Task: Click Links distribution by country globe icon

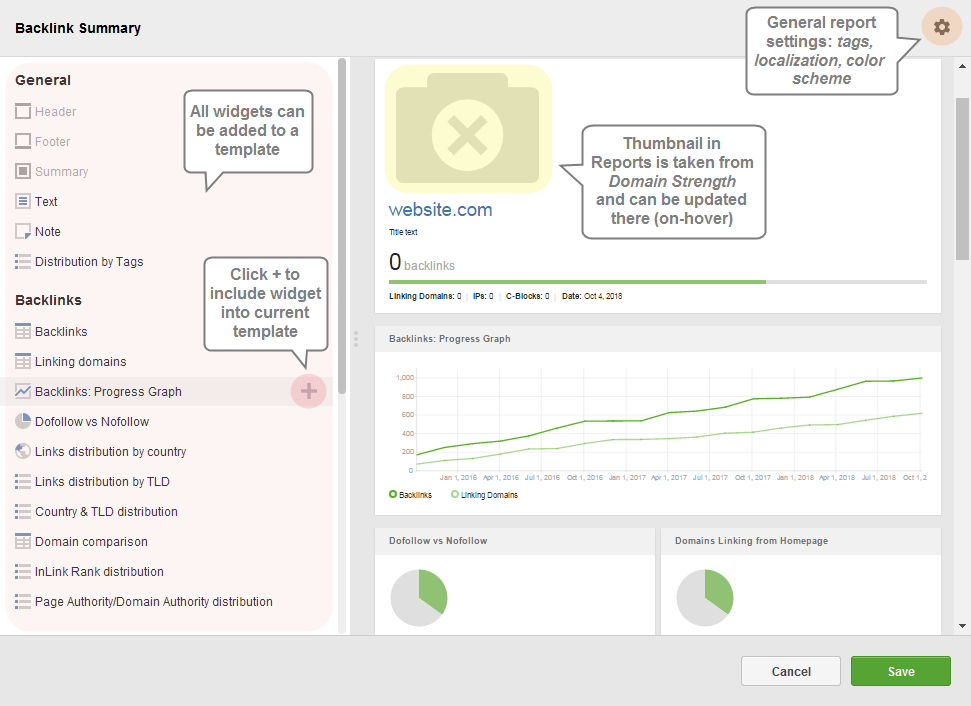Action: (x=23, y=452)
